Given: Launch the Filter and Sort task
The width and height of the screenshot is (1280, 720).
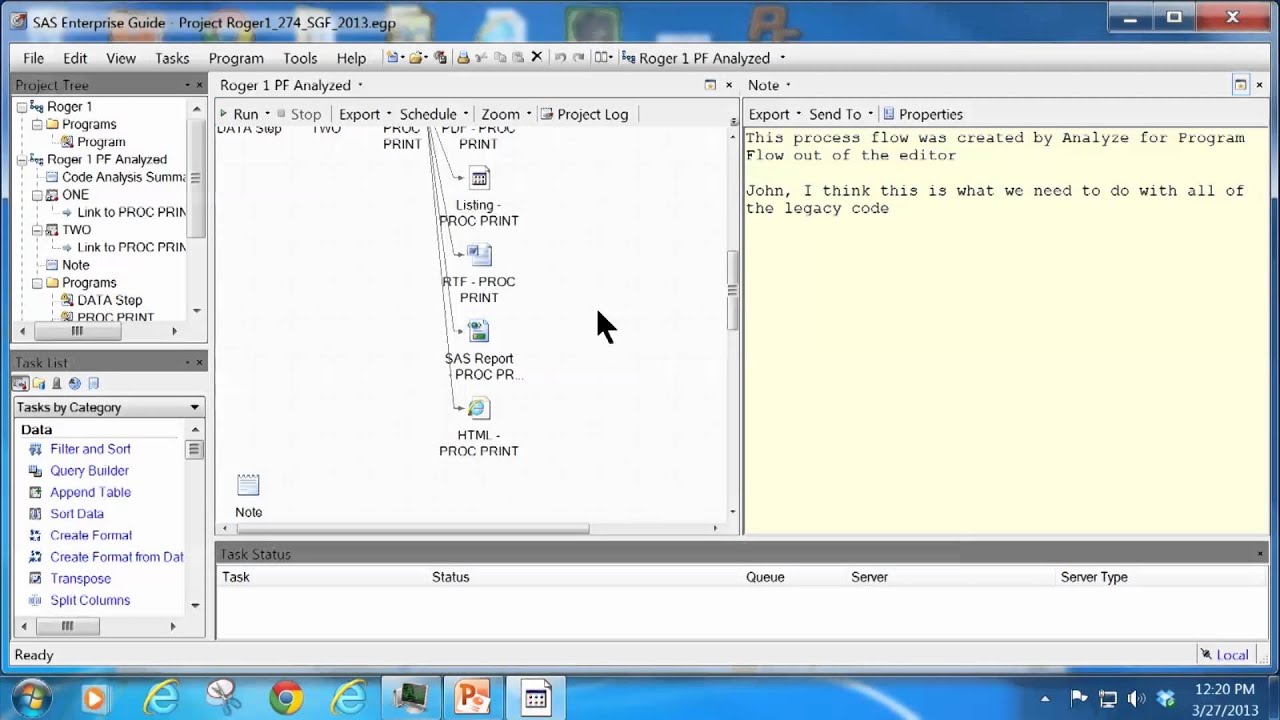Looking at the screenshot, I should [x=90, y=449].
